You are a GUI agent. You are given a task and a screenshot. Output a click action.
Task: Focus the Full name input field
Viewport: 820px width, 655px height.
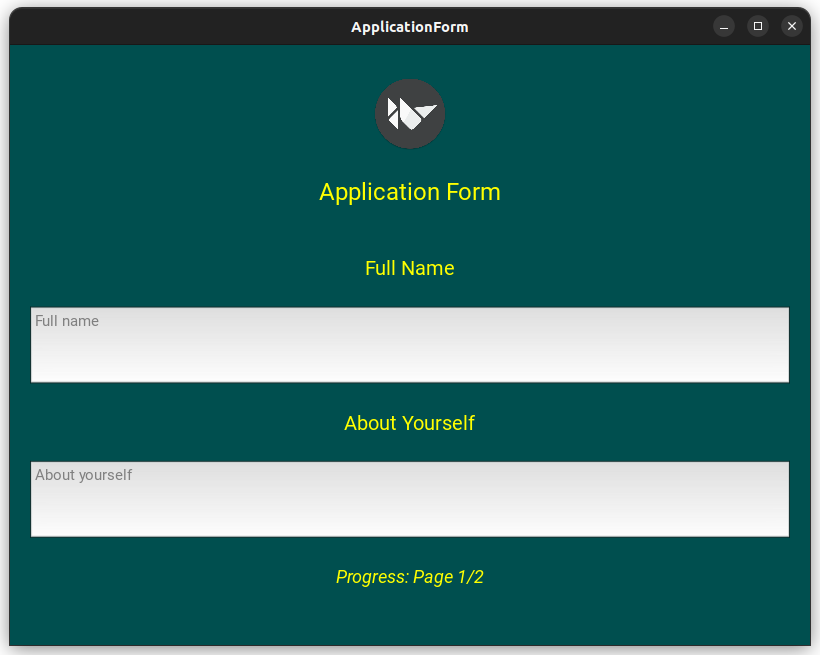[410, 345]
